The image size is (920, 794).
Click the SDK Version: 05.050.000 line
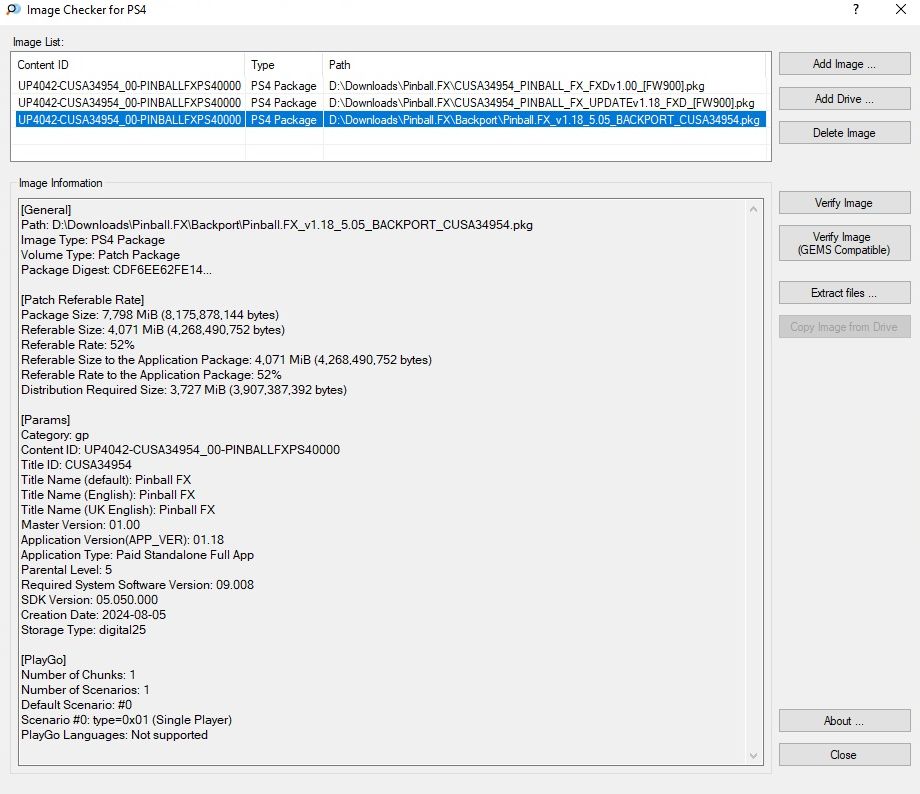[x=89, y=600]
